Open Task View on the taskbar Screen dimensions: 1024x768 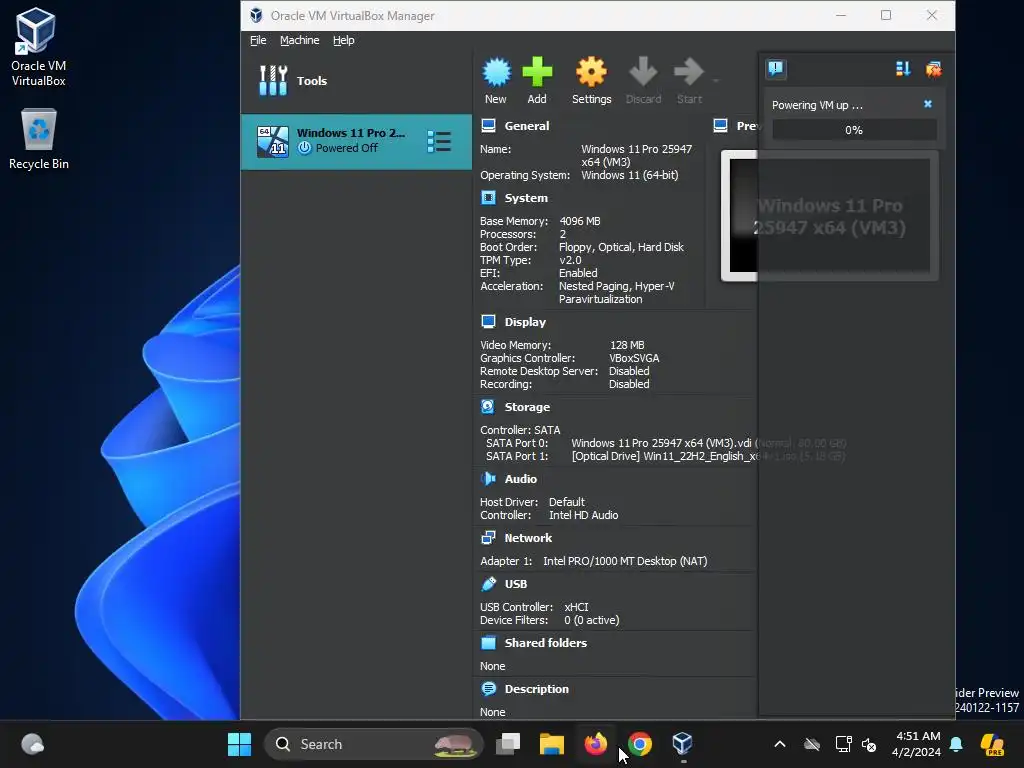pos(507,744)
